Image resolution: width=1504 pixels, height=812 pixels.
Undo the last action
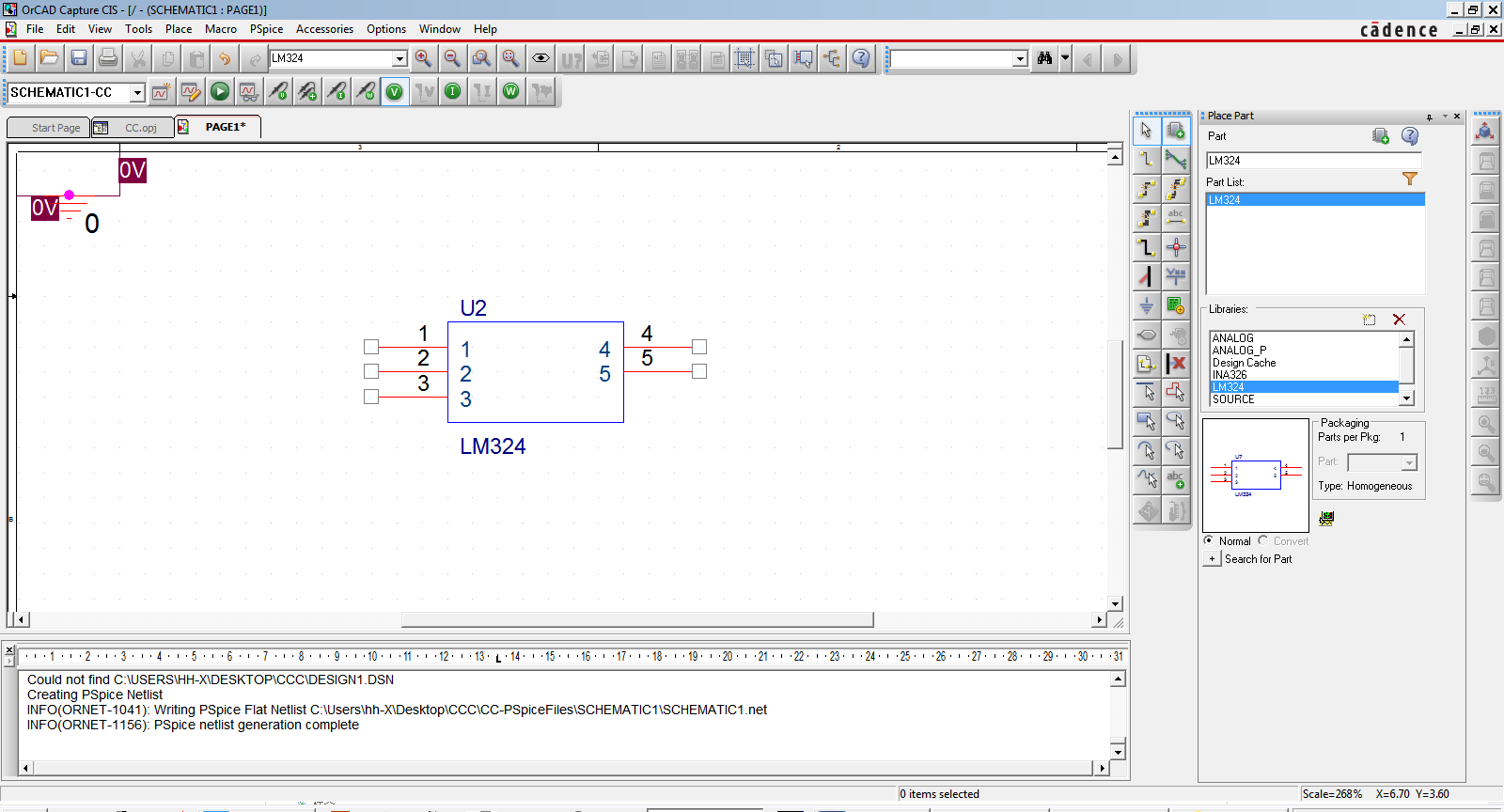point(225,58)
